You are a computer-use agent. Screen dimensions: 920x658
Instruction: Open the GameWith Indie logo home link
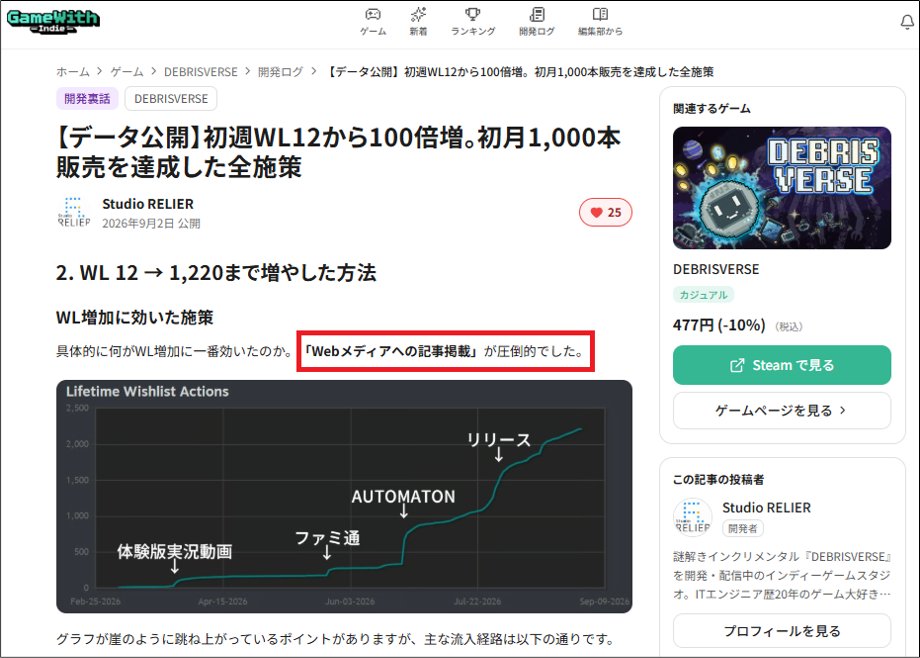click(x=53, y=21)
